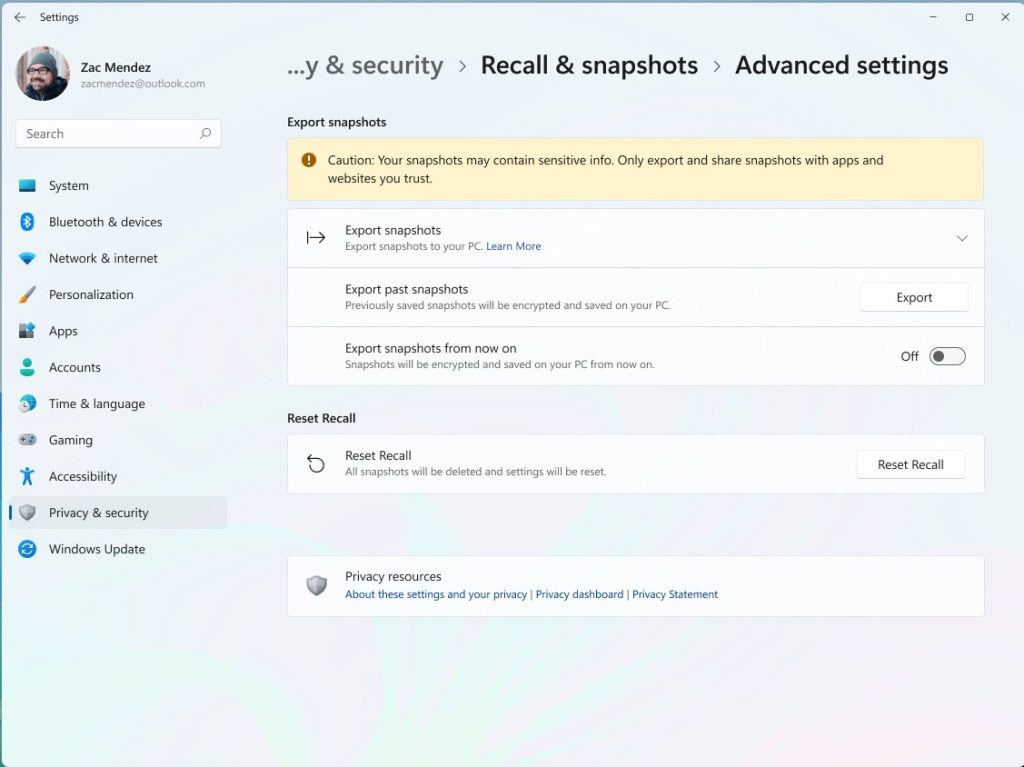Click the back arrow in title bar

(x=20, y=17)
